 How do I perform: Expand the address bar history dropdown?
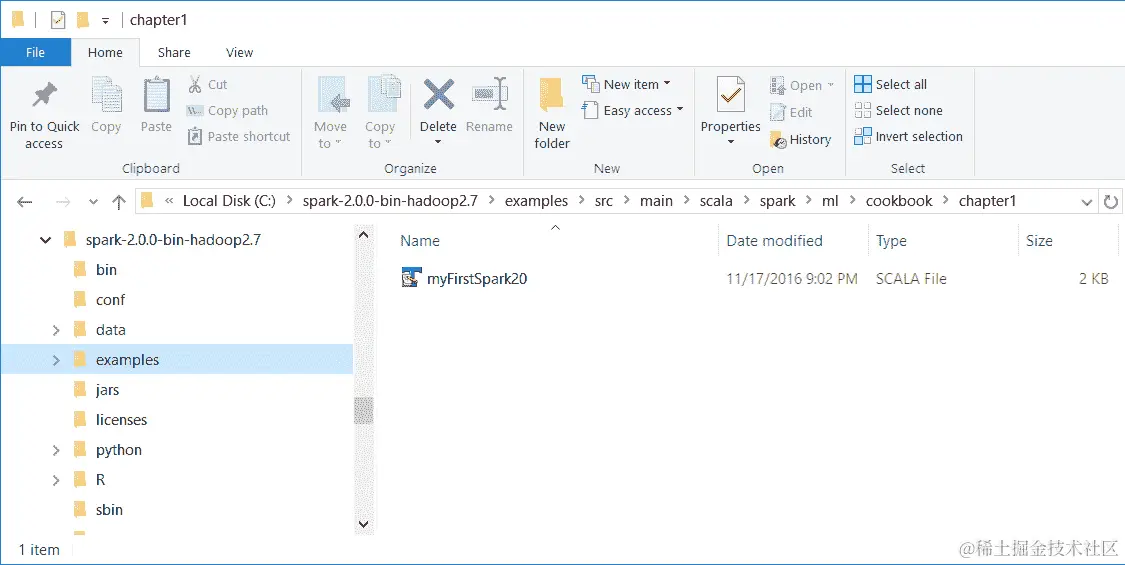(1086, 202)
